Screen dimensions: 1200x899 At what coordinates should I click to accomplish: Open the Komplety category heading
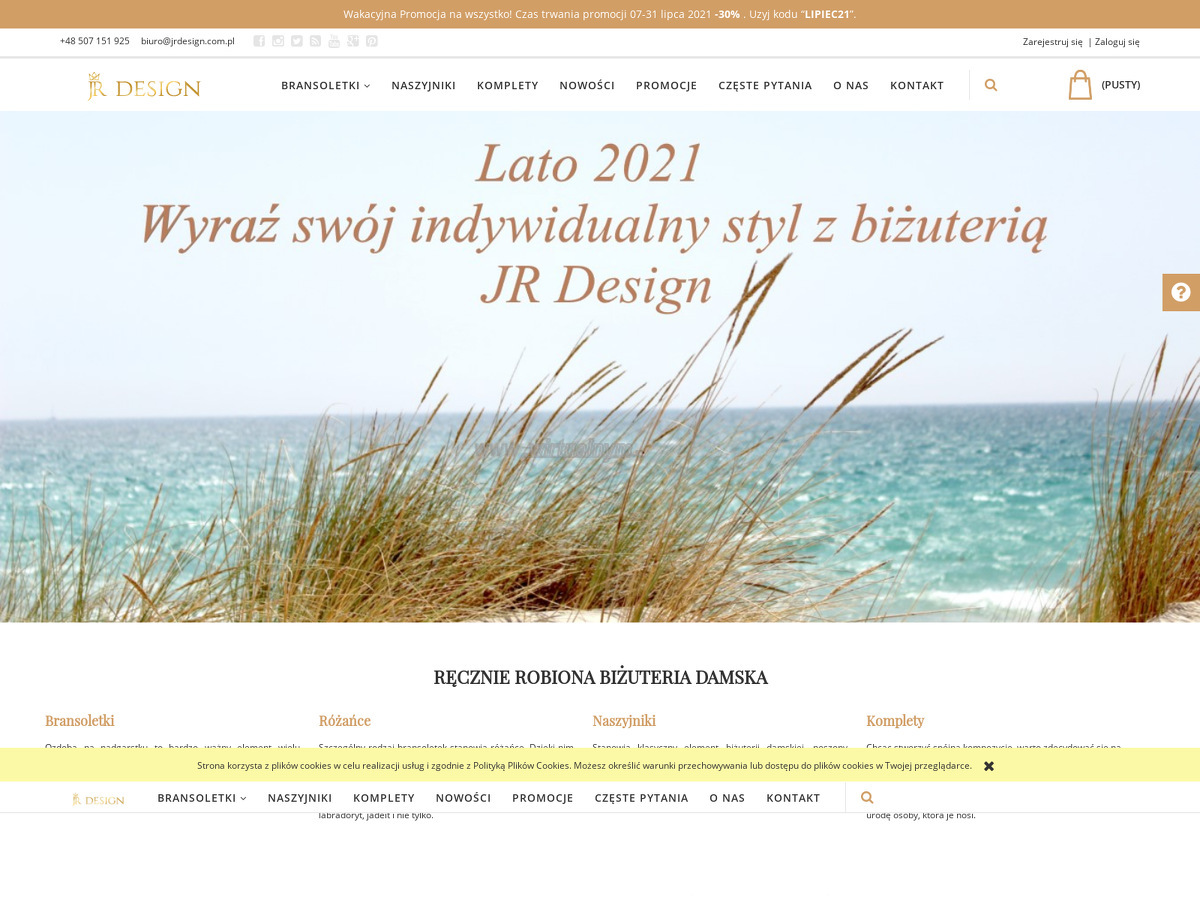(895, 721)
